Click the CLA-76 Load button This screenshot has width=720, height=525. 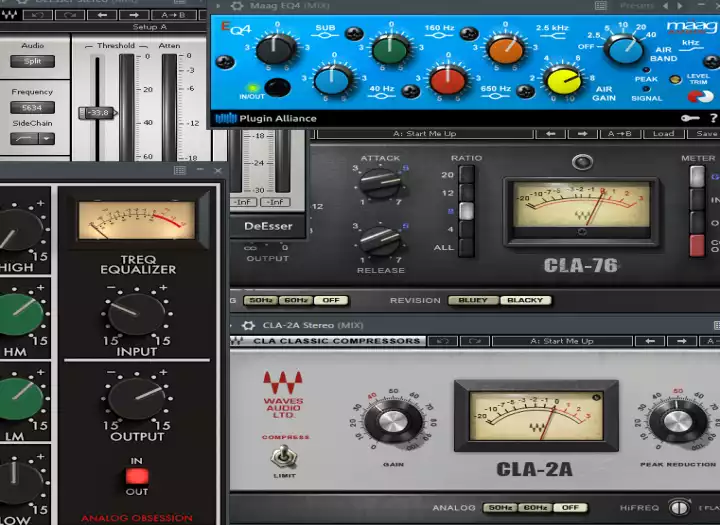point(663,134)
